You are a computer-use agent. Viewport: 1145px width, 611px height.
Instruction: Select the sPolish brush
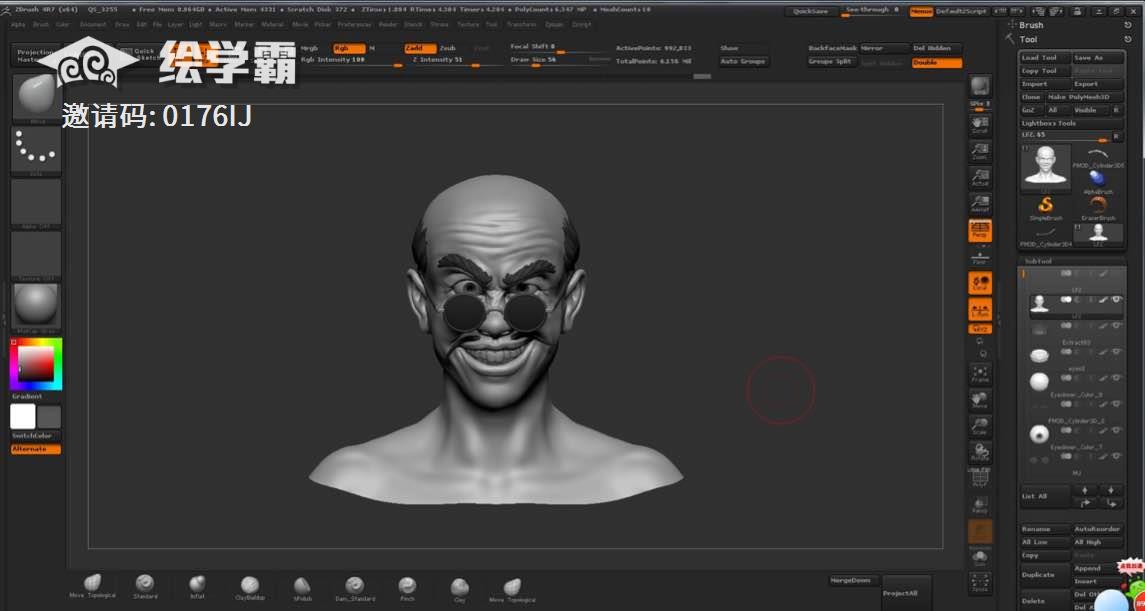pos(302,587)
